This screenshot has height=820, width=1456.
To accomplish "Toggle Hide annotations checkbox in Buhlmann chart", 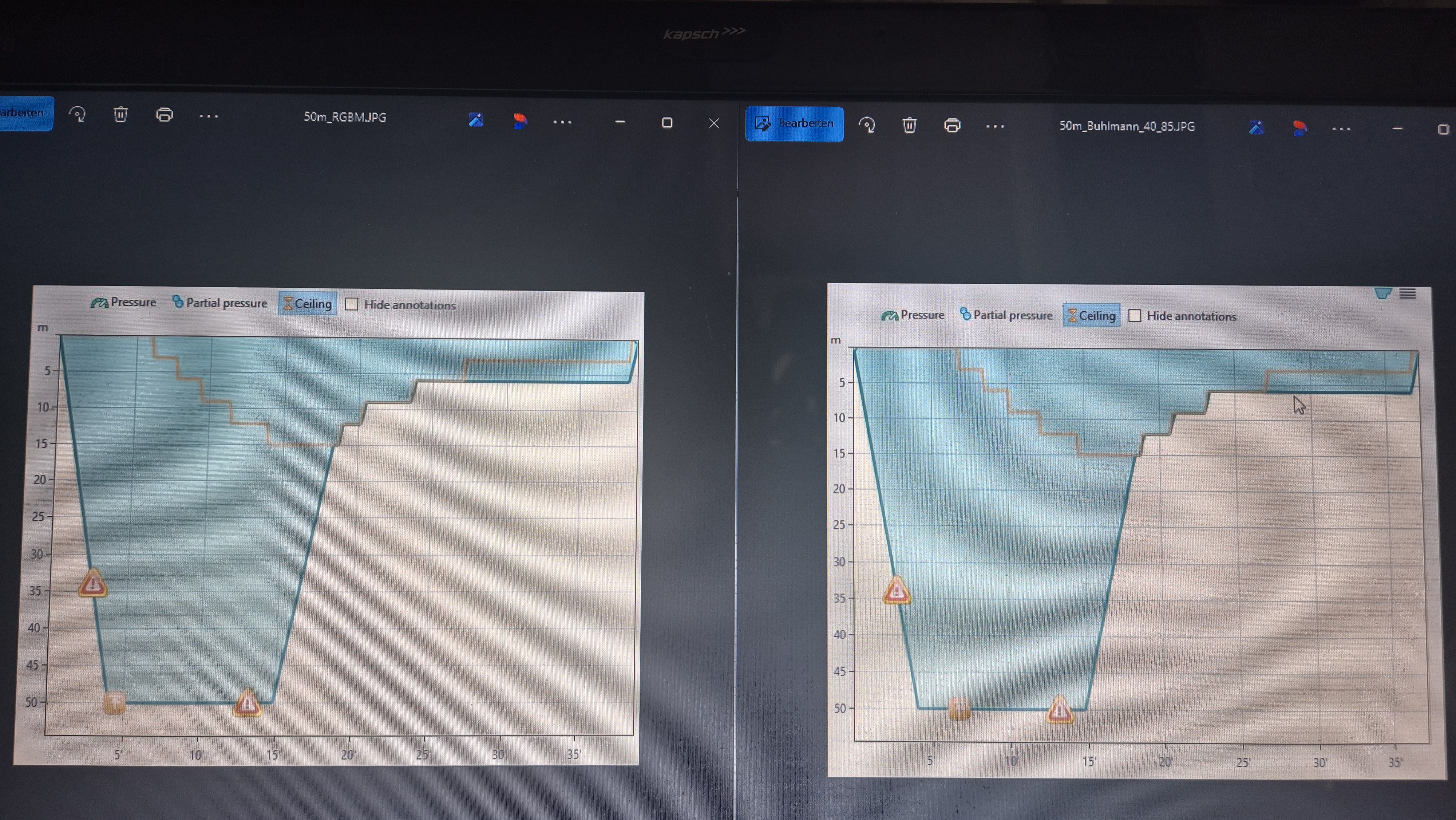I will point(1134,316).
